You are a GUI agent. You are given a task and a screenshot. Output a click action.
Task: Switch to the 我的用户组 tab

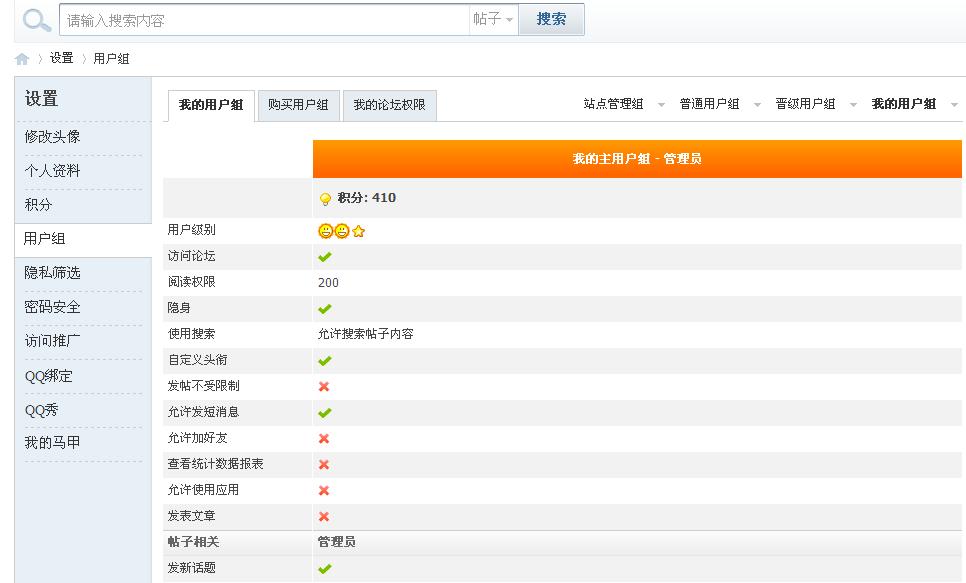(x=211, y=105)
